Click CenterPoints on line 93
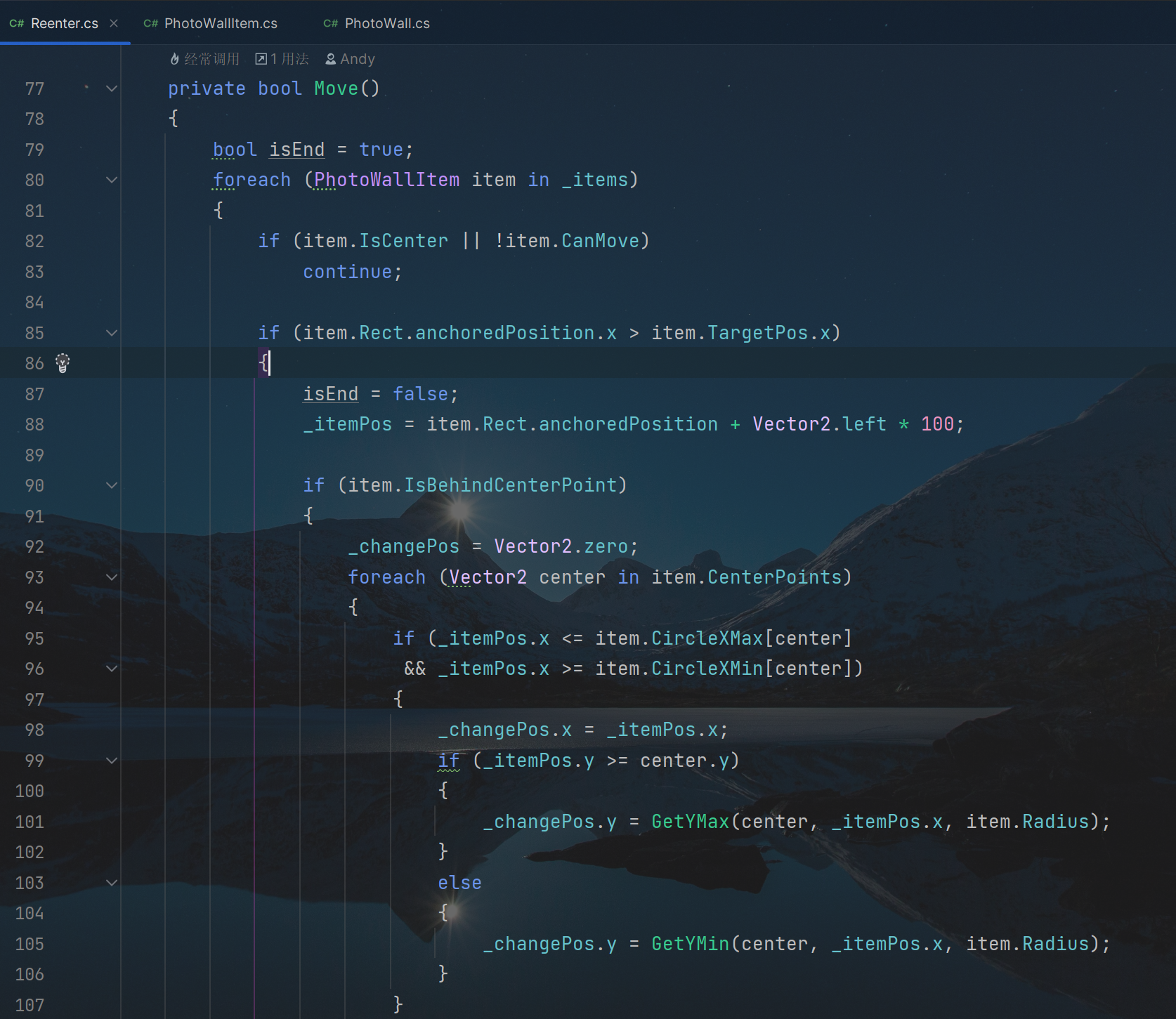The height and width of the screenshot is (1019, 1176). pyautogui.click(x=774, y=577)
